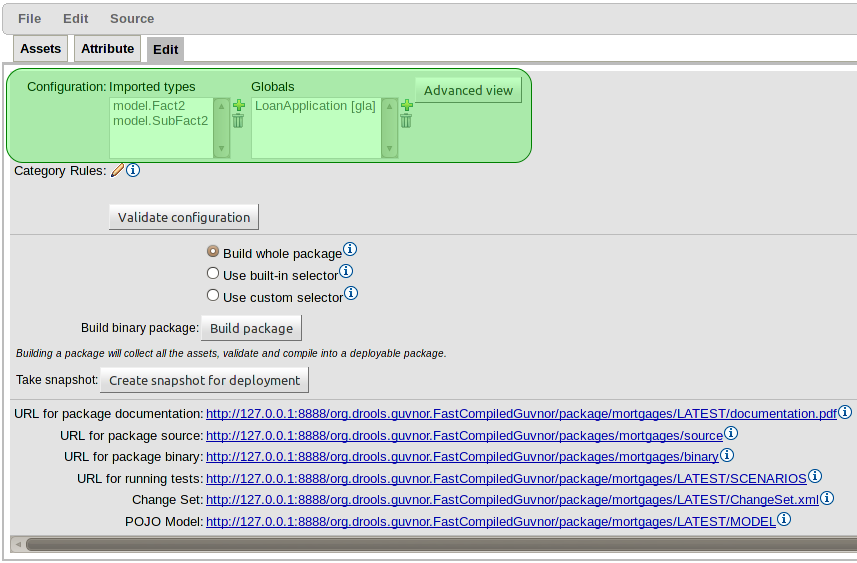The image size is (857, 563).
Task: Click info icon after package documentation URL
Action: pyautogui.click(x=845, y=412)
